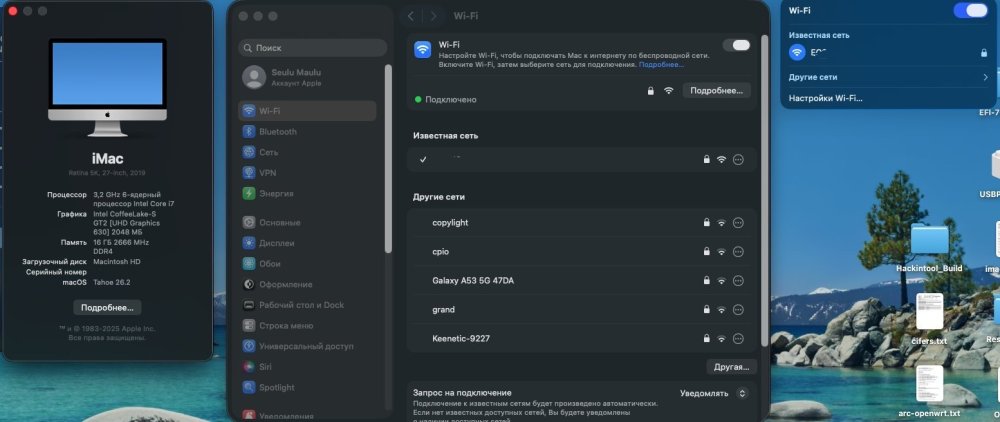
Task: Open more options for grand network
Action: 738,310
